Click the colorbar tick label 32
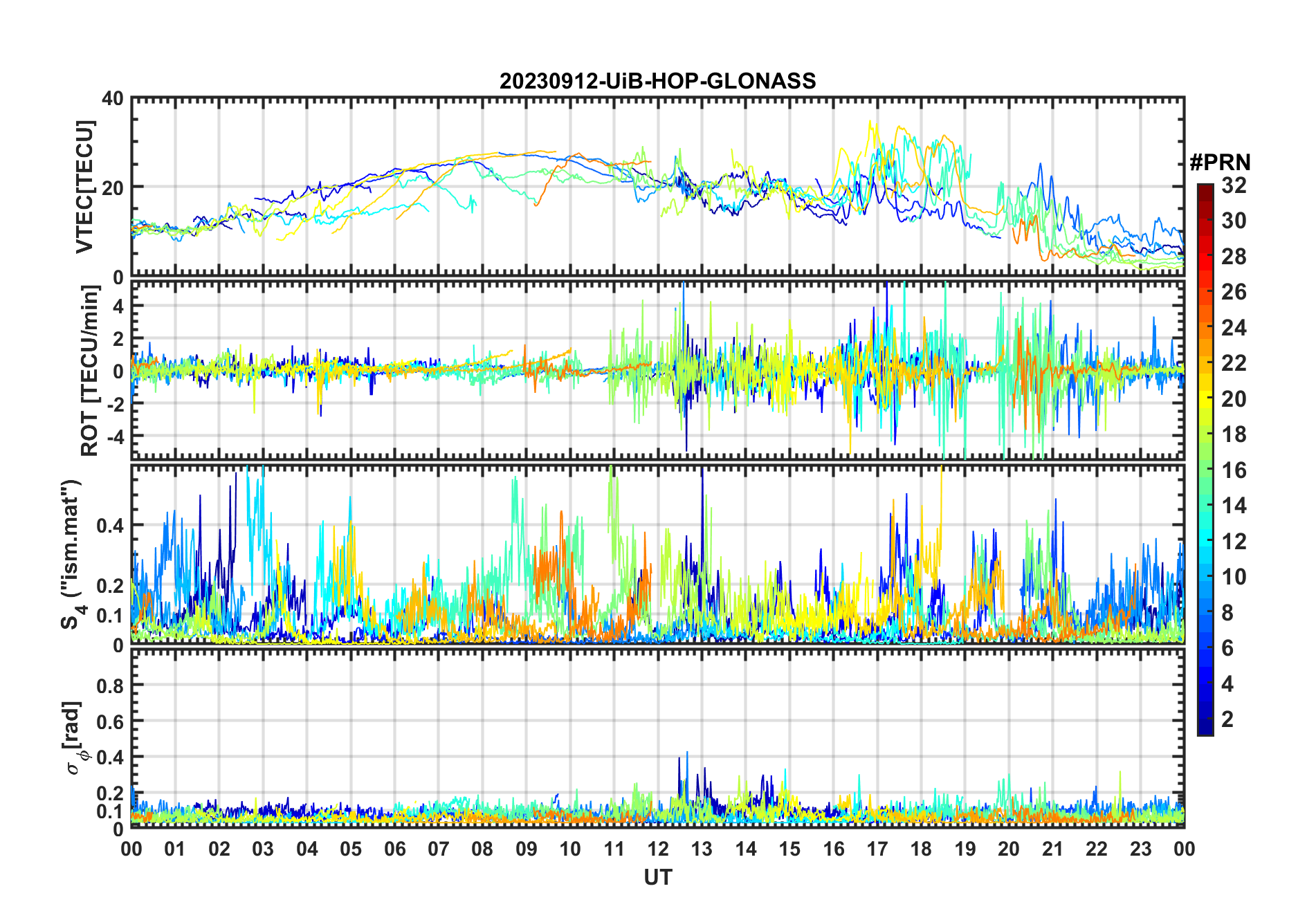The height and width of the screenshot is (920, 1316). pos(1234,185)
